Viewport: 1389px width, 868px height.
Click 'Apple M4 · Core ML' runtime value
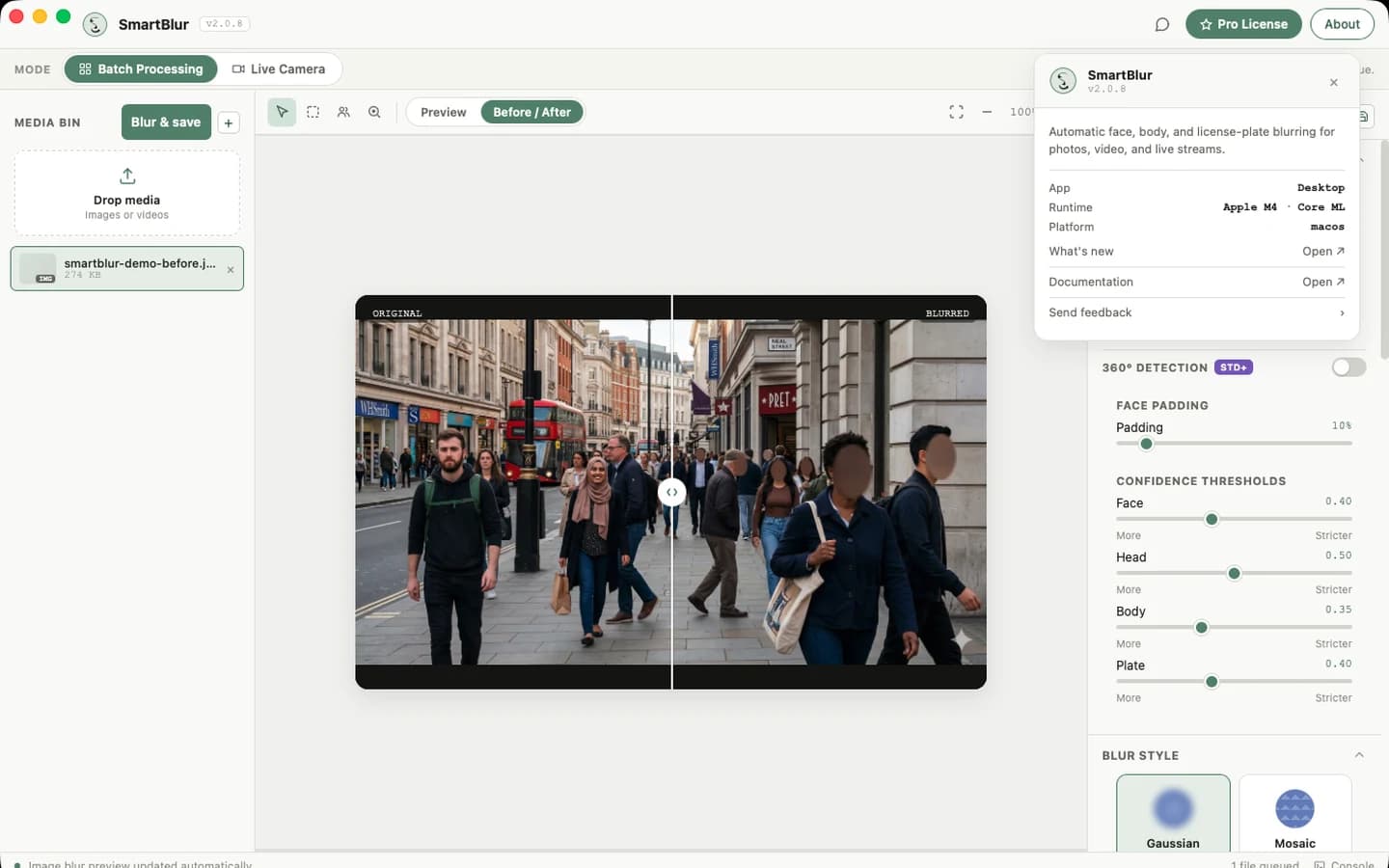coord(1284,207)
